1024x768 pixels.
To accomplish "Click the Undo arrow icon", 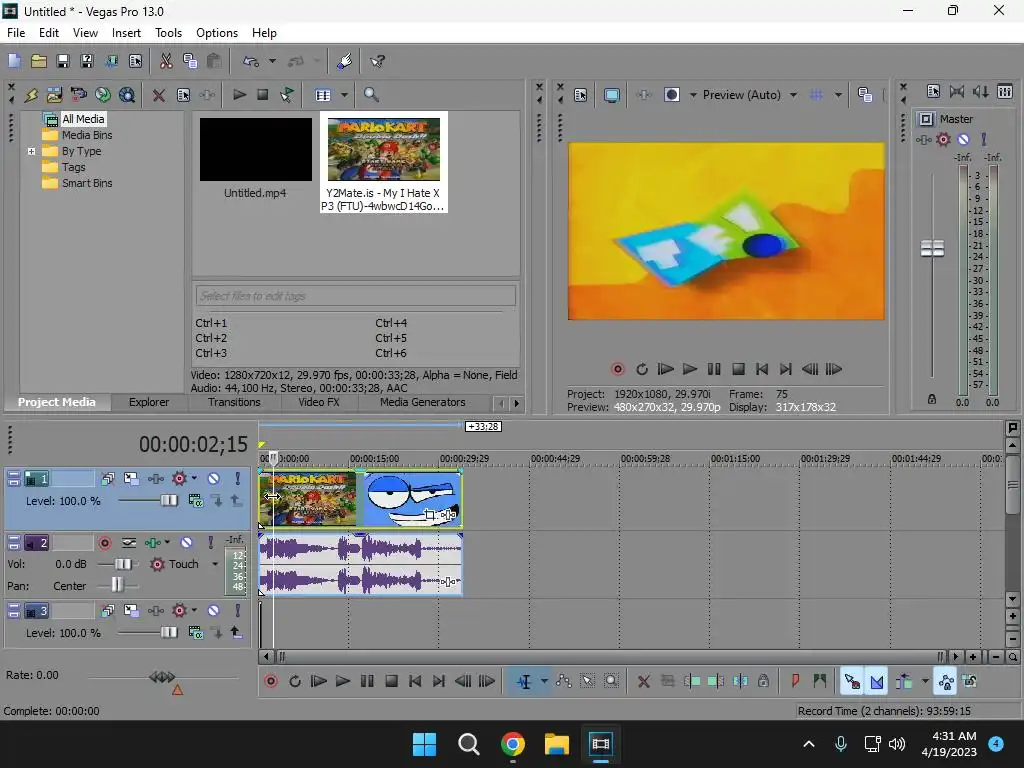I will [x=251, y=61].
